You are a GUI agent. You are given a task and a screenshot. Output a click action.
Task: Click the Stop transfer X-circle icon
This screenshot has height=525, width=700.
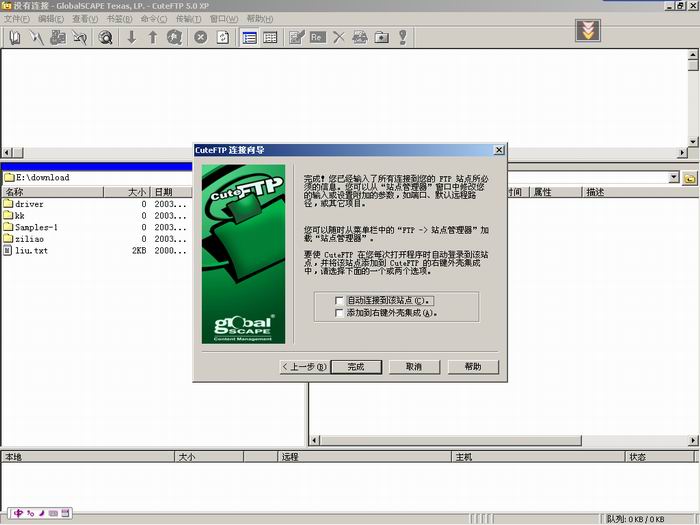coord(201,38)
